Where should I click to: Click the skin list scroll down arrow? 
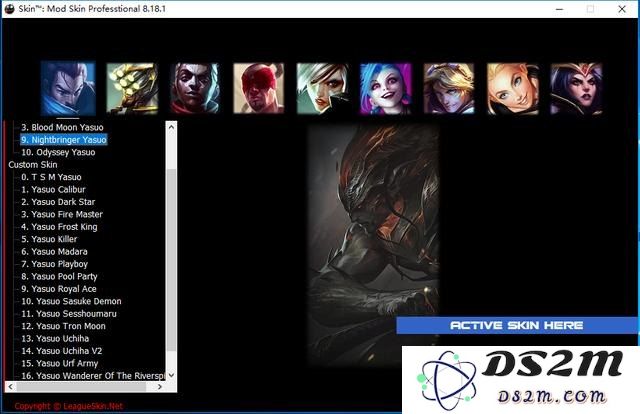coord(171,375)
